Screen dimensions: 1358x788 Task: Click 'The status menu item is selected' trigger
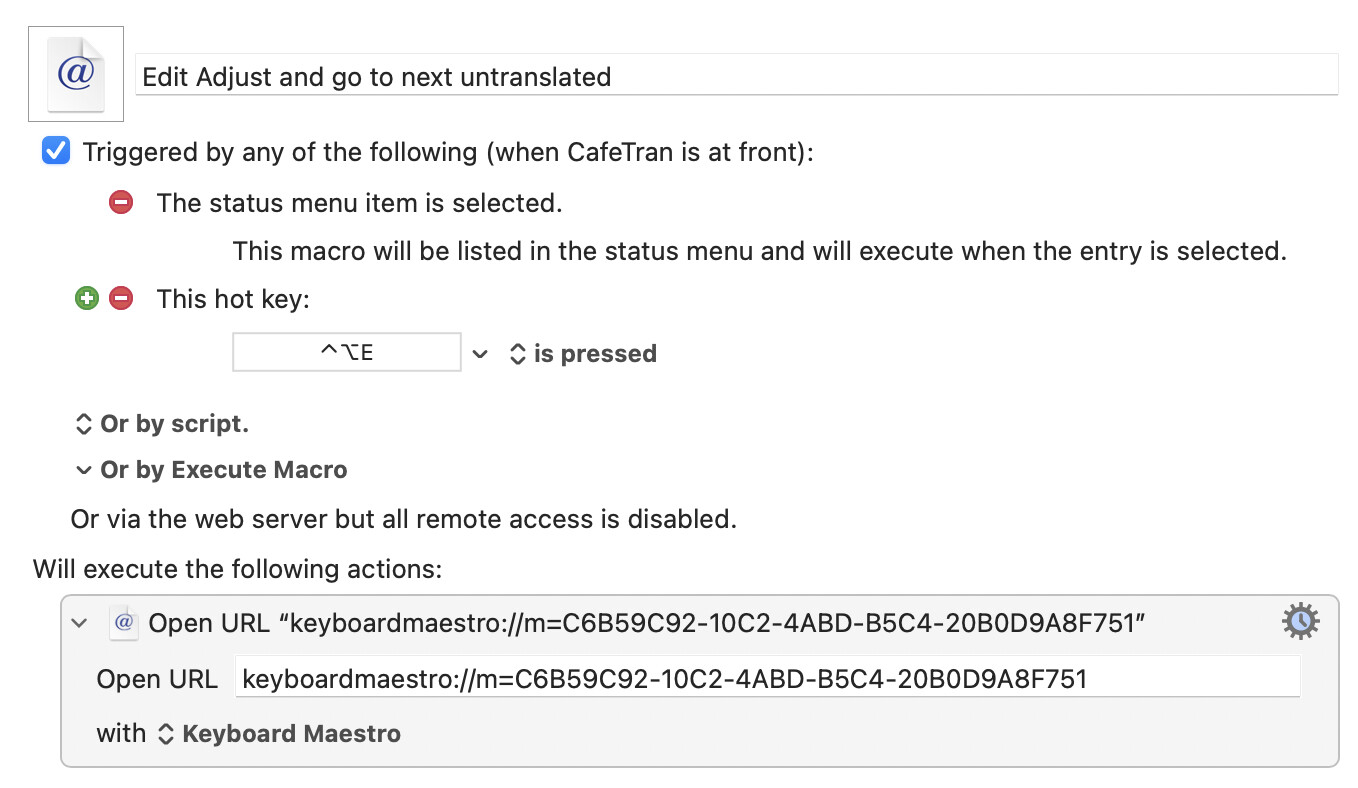360,203
